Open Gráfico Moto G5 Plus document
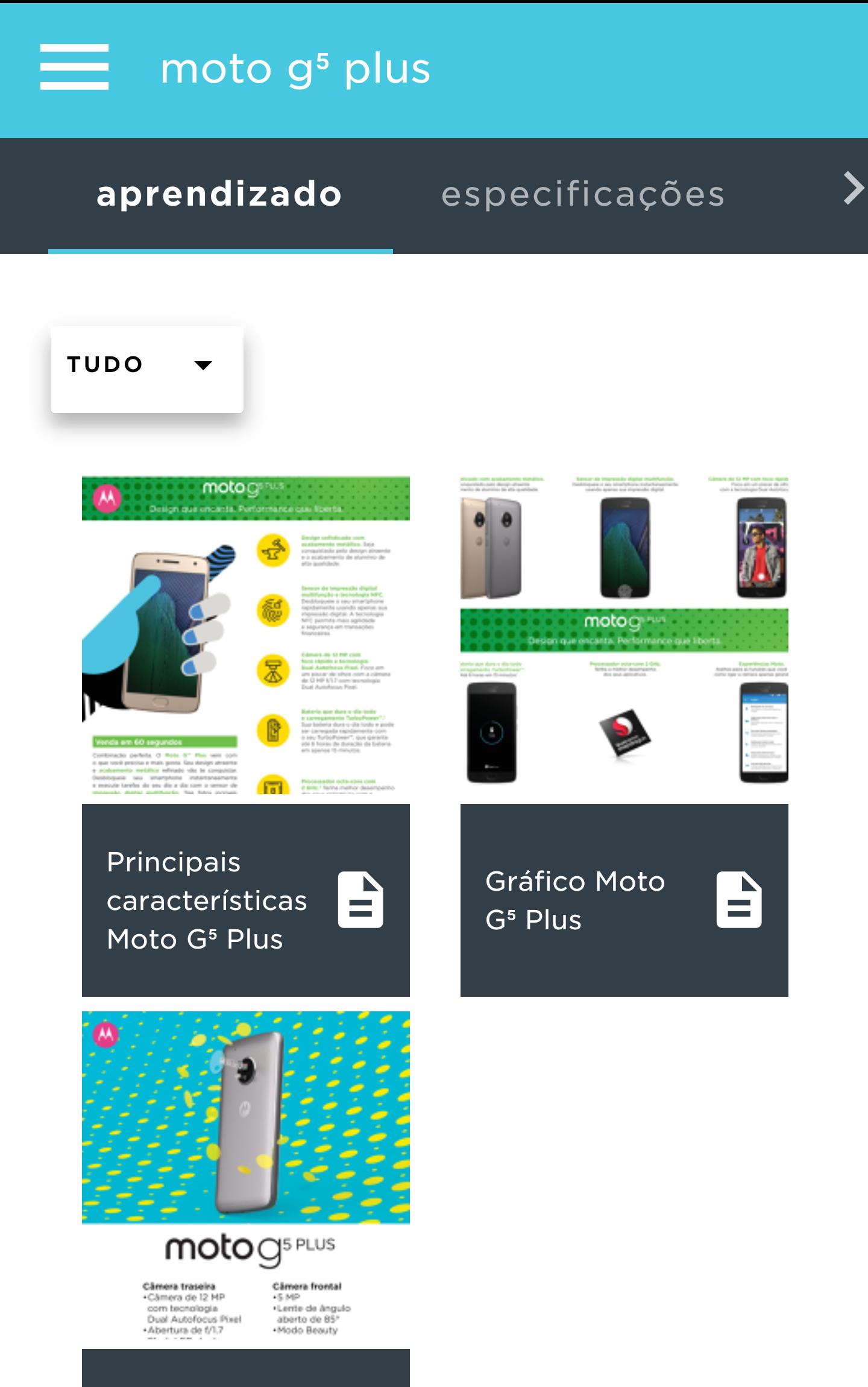Screen dimensions: 868x1387 [624, 900]
